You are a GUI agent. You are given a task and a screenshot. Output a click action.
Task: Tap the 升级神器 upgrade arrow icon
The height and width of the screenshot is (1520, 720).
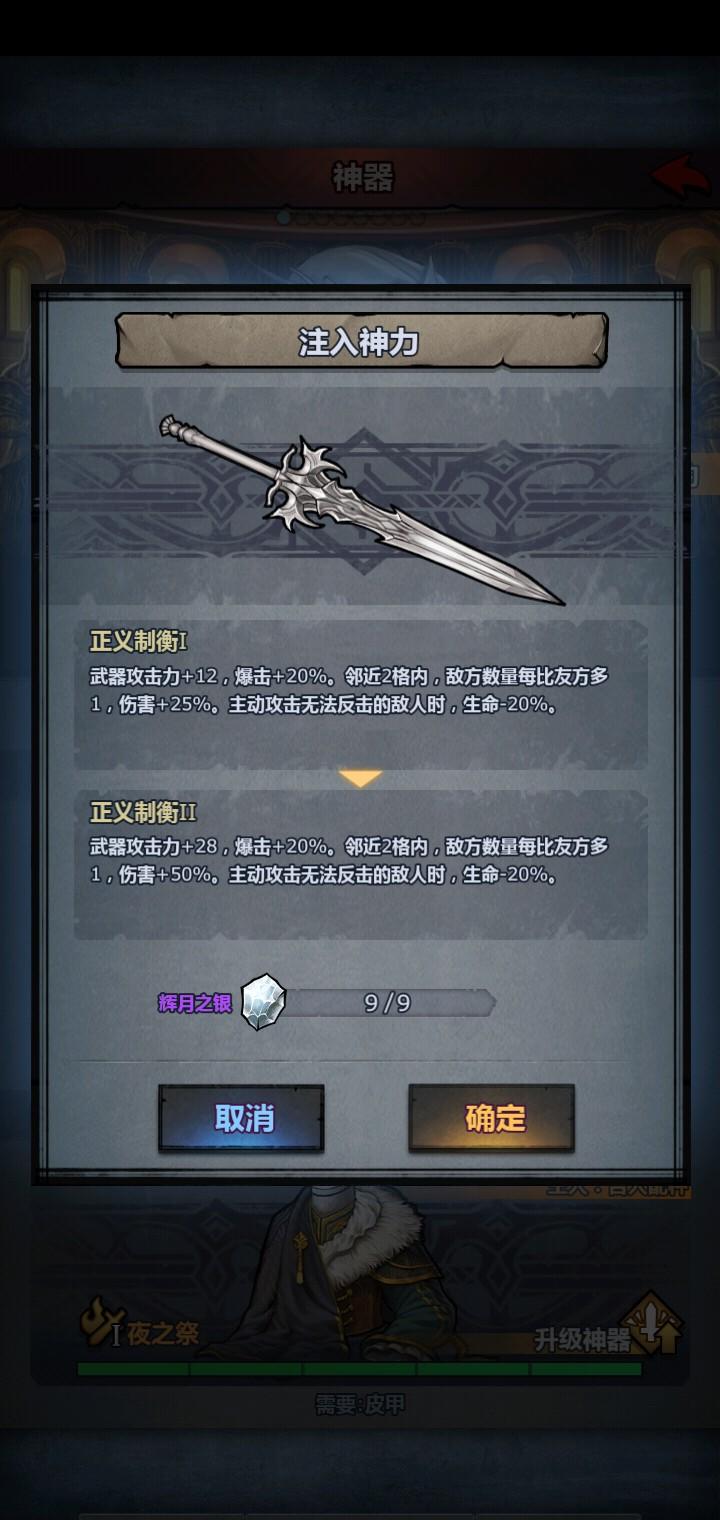point(653,1326)
